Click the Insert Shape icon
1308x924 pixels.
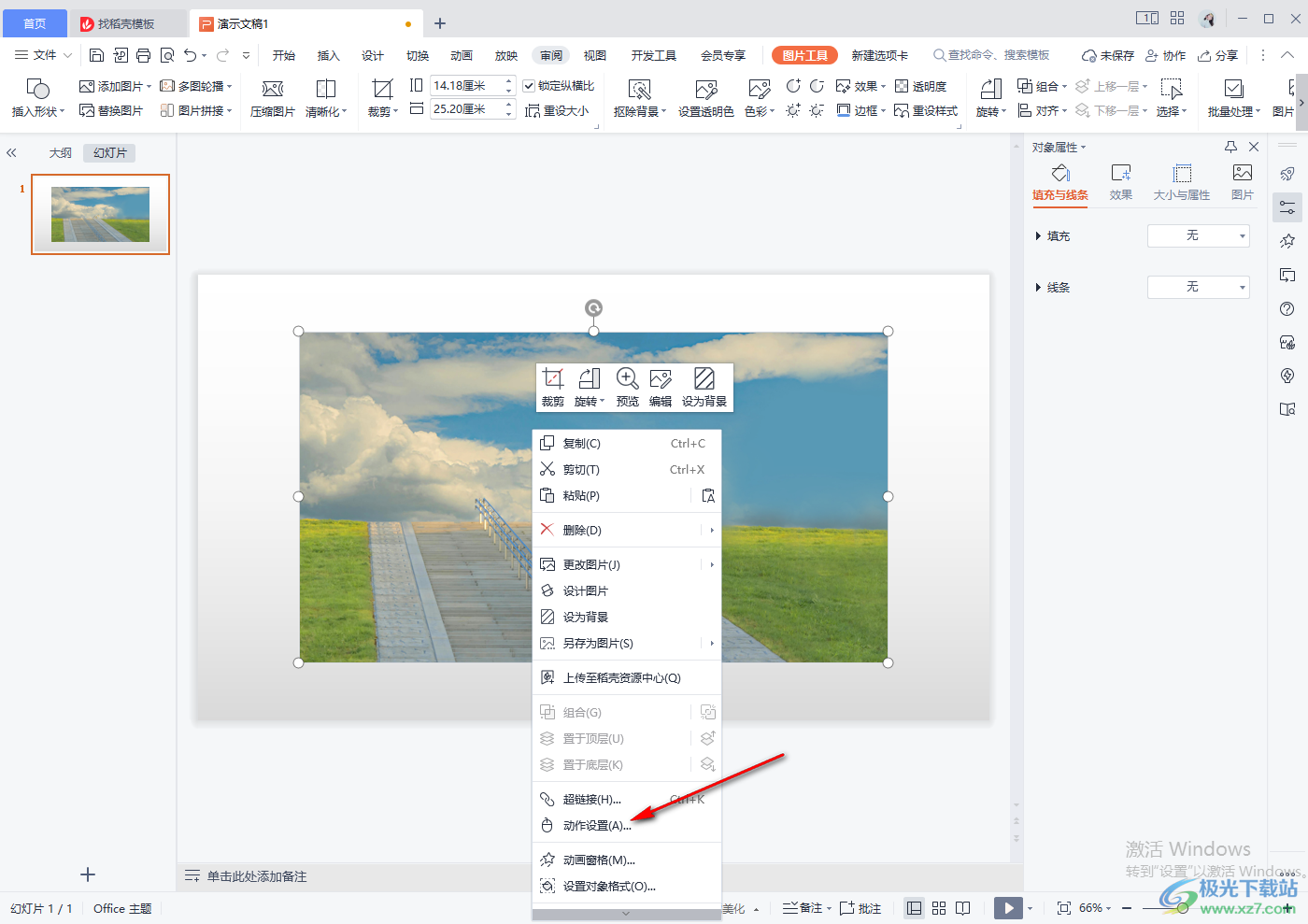(x=38, y=89)
